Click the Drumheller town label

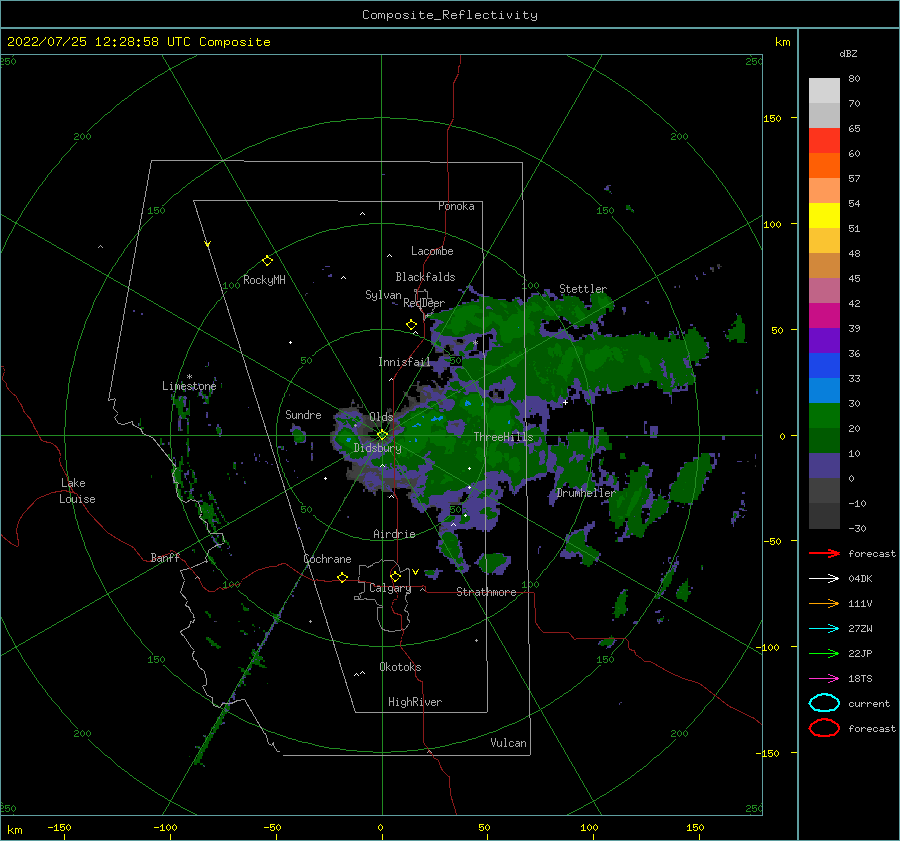pos(586,493)
